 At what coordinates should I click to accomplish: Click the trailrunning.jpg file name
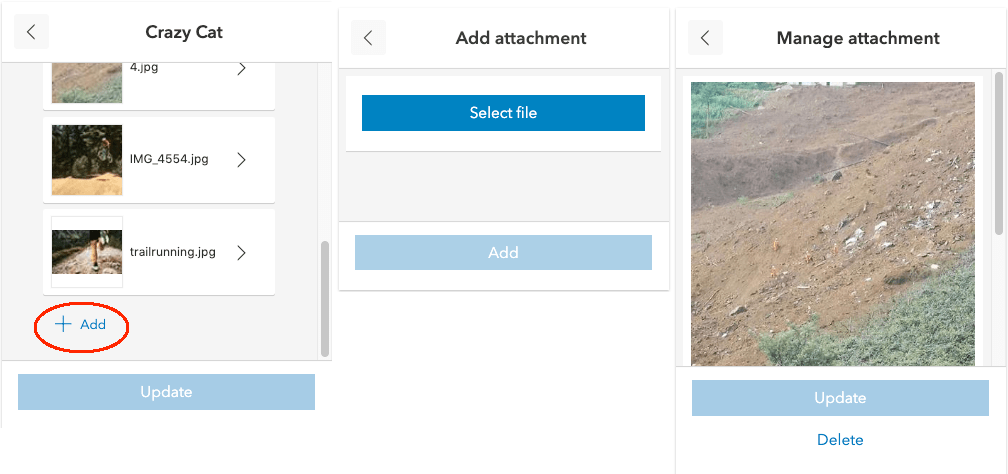click(x=173, y=252)
